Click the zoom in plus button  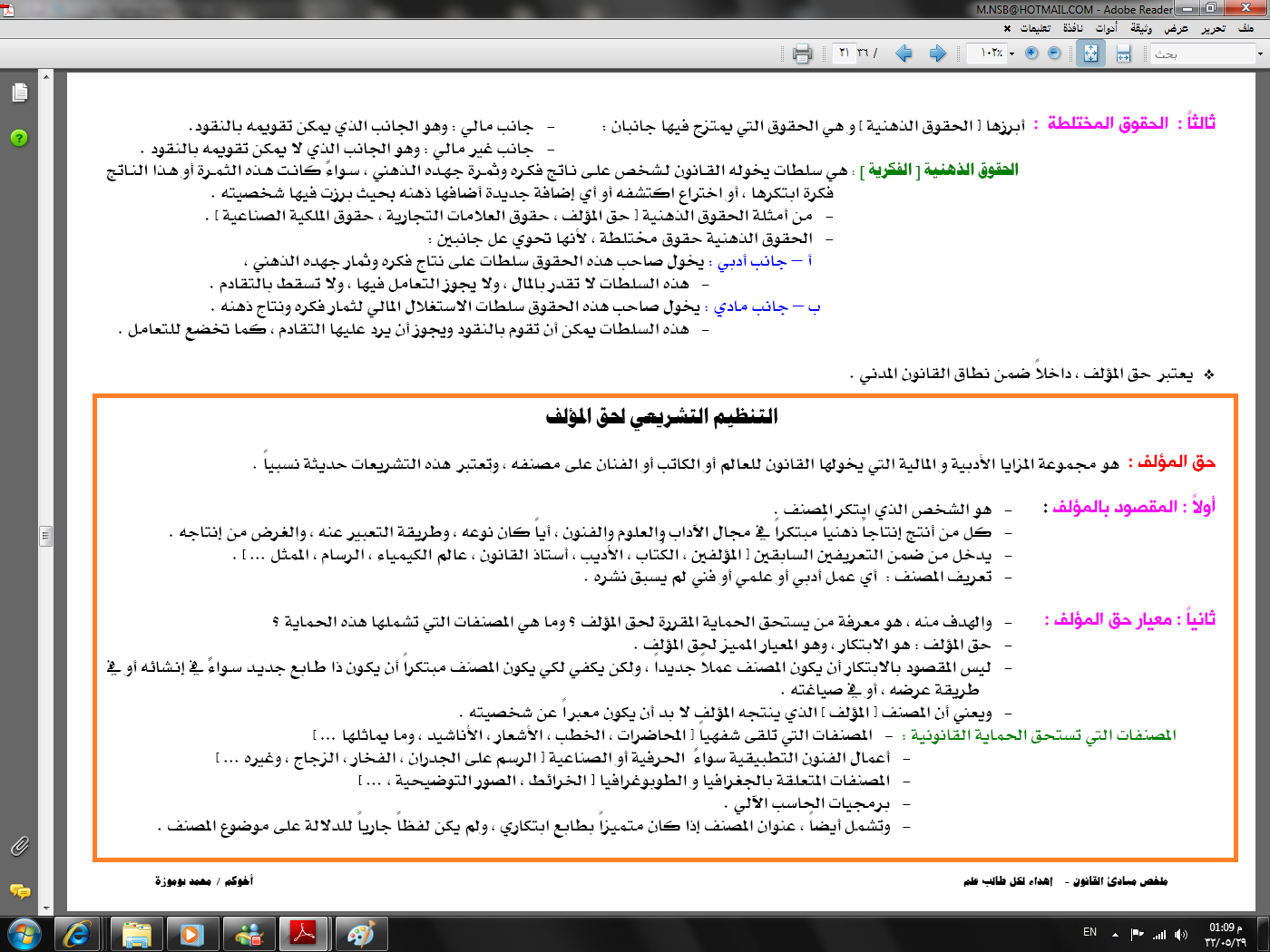click(x=1031, y=53)
